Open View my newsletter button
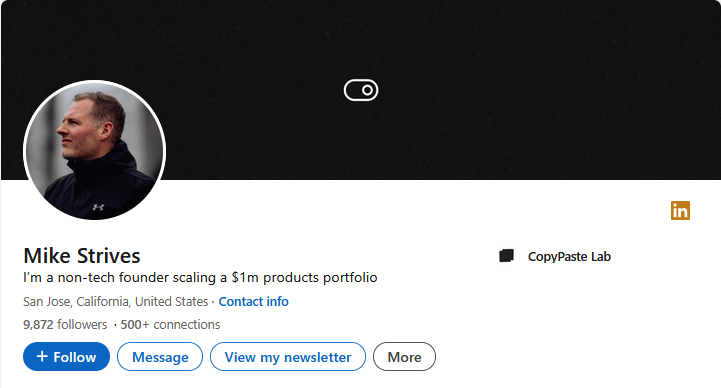The width and height of the screenshot is (721, 388). coord(288,357)
